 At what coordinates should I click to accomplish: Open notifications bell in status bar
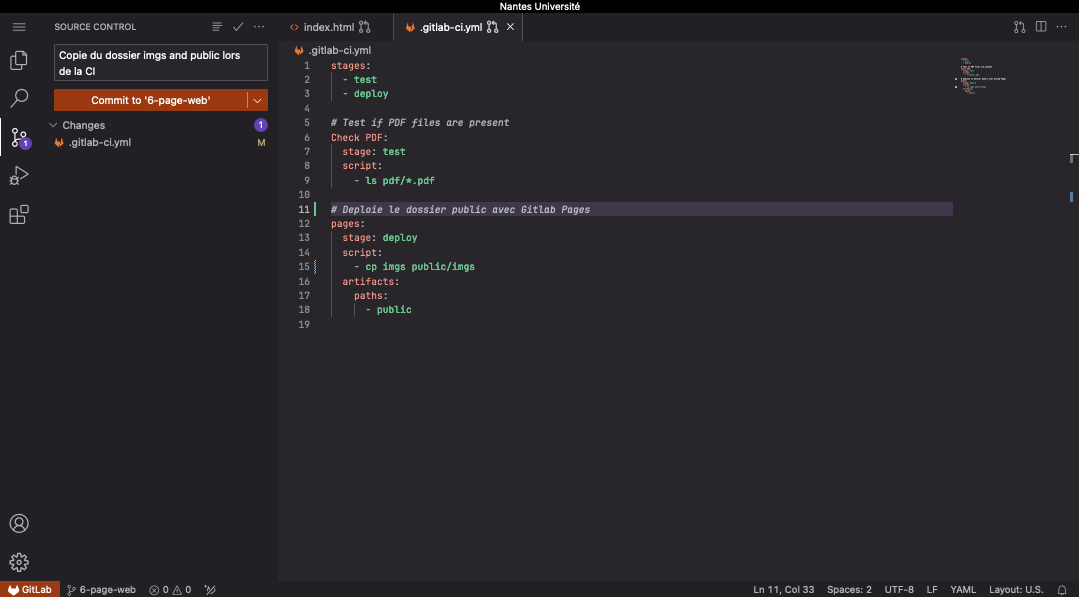click(x=1062, y=589)
